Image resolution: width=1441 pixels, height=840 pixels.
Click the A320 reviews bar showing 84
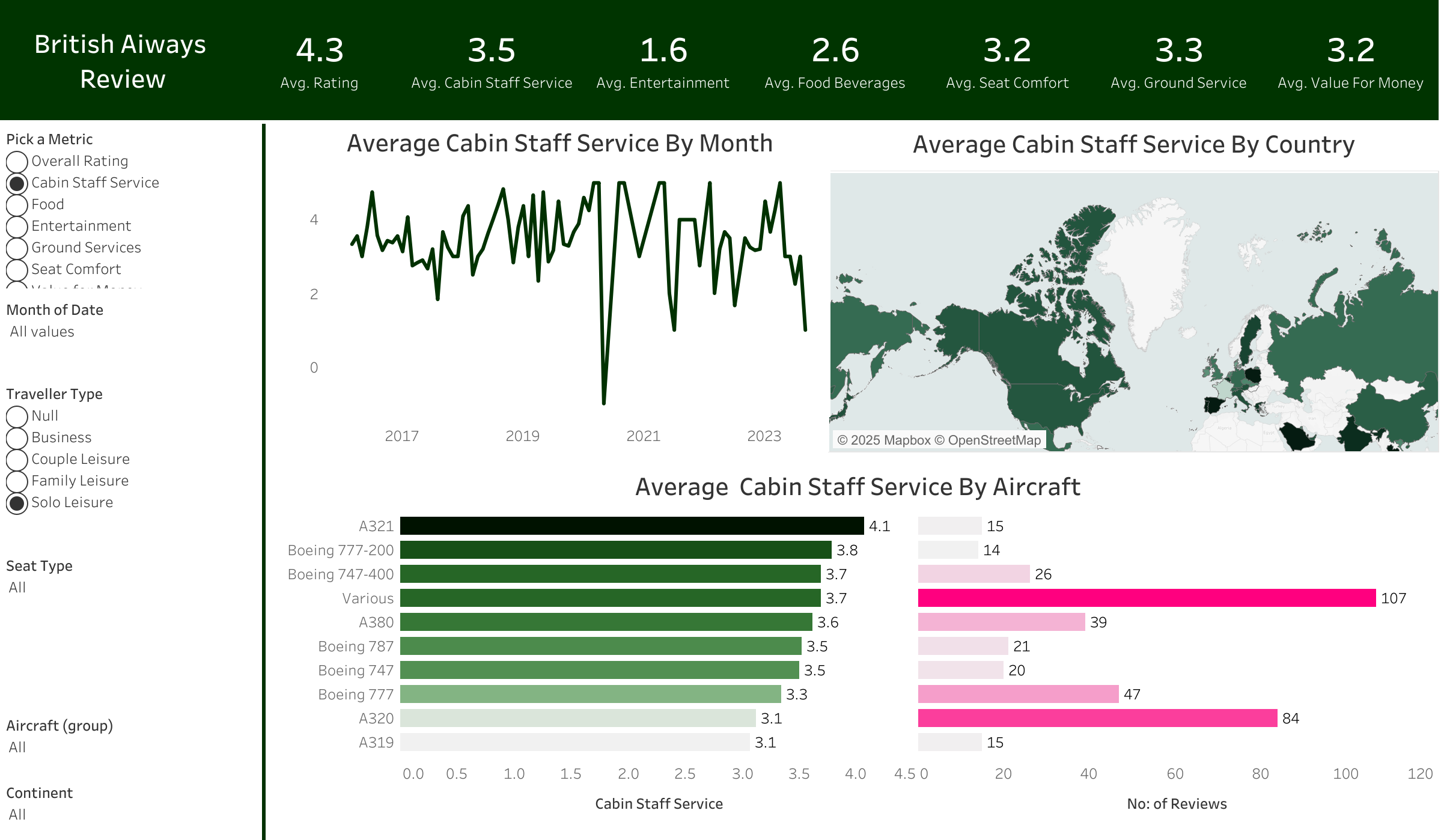click(x=1097, y=718)
